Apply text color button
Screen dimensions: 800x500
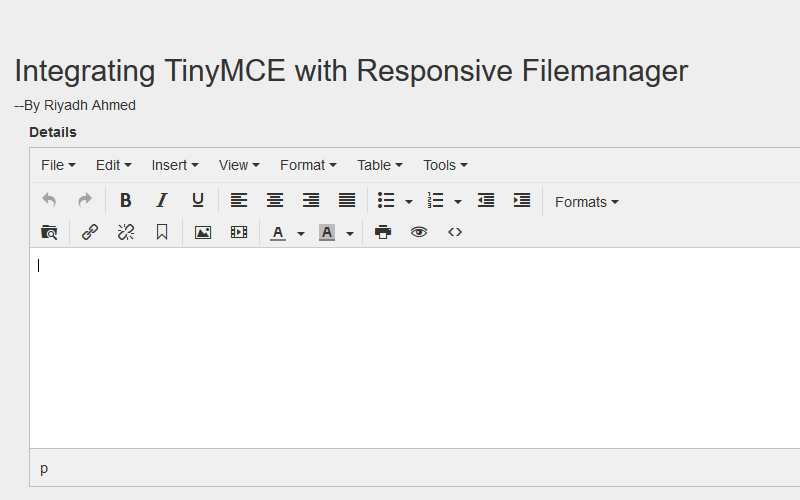coord(278,233)
